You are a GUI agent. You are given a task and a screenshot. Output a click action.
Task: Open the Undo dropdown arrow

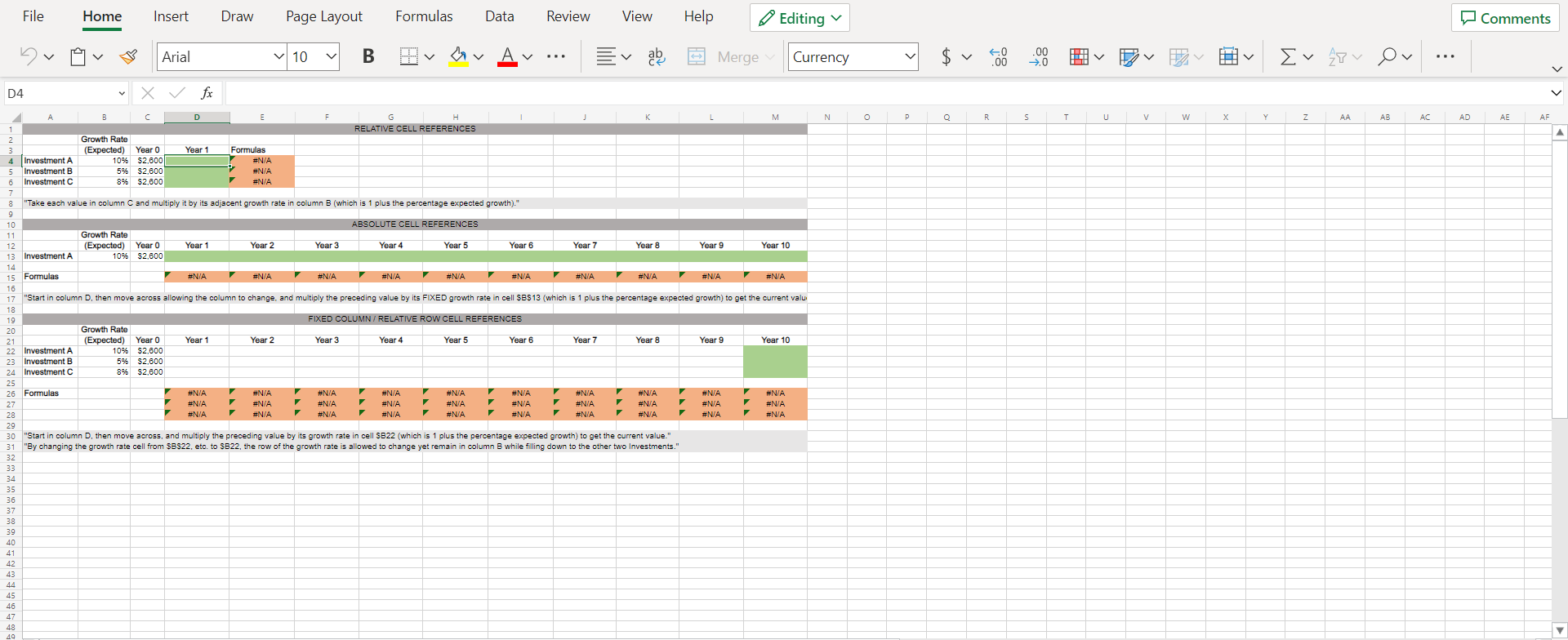[x=49, y=57]
